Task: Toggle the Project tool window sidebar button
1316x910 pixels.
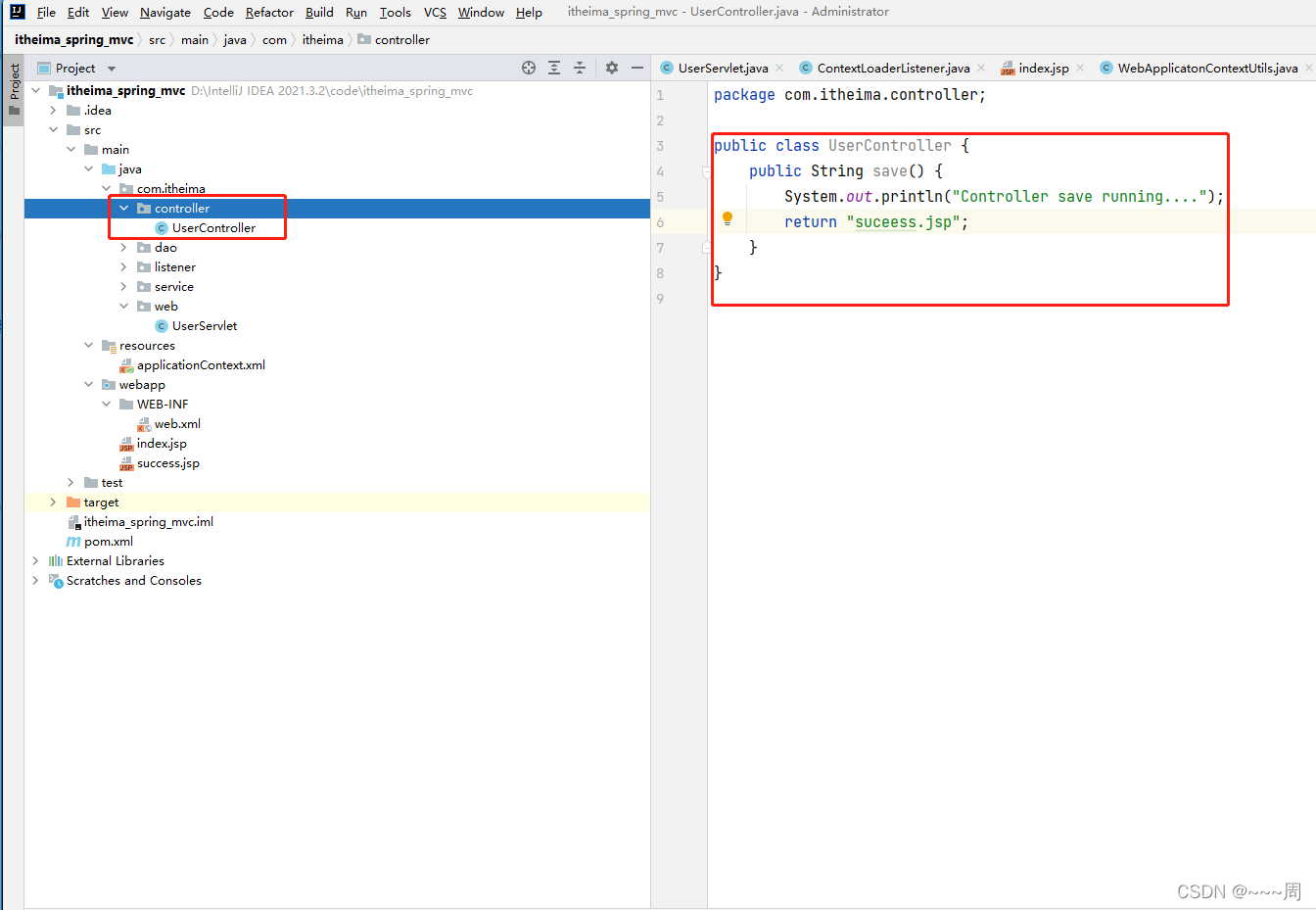Action: (x=14, y=89)
